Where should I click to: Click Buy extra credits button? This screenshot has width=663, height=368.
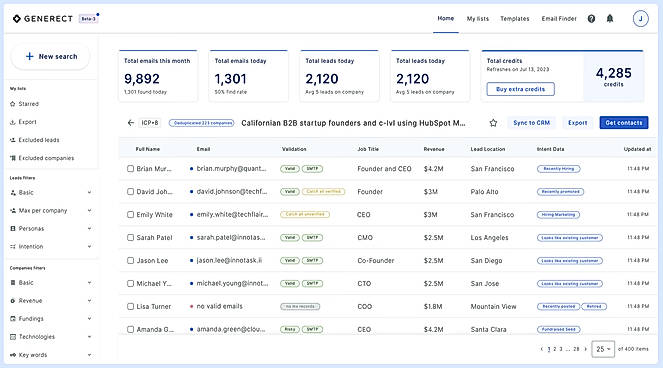coord(521,89)
